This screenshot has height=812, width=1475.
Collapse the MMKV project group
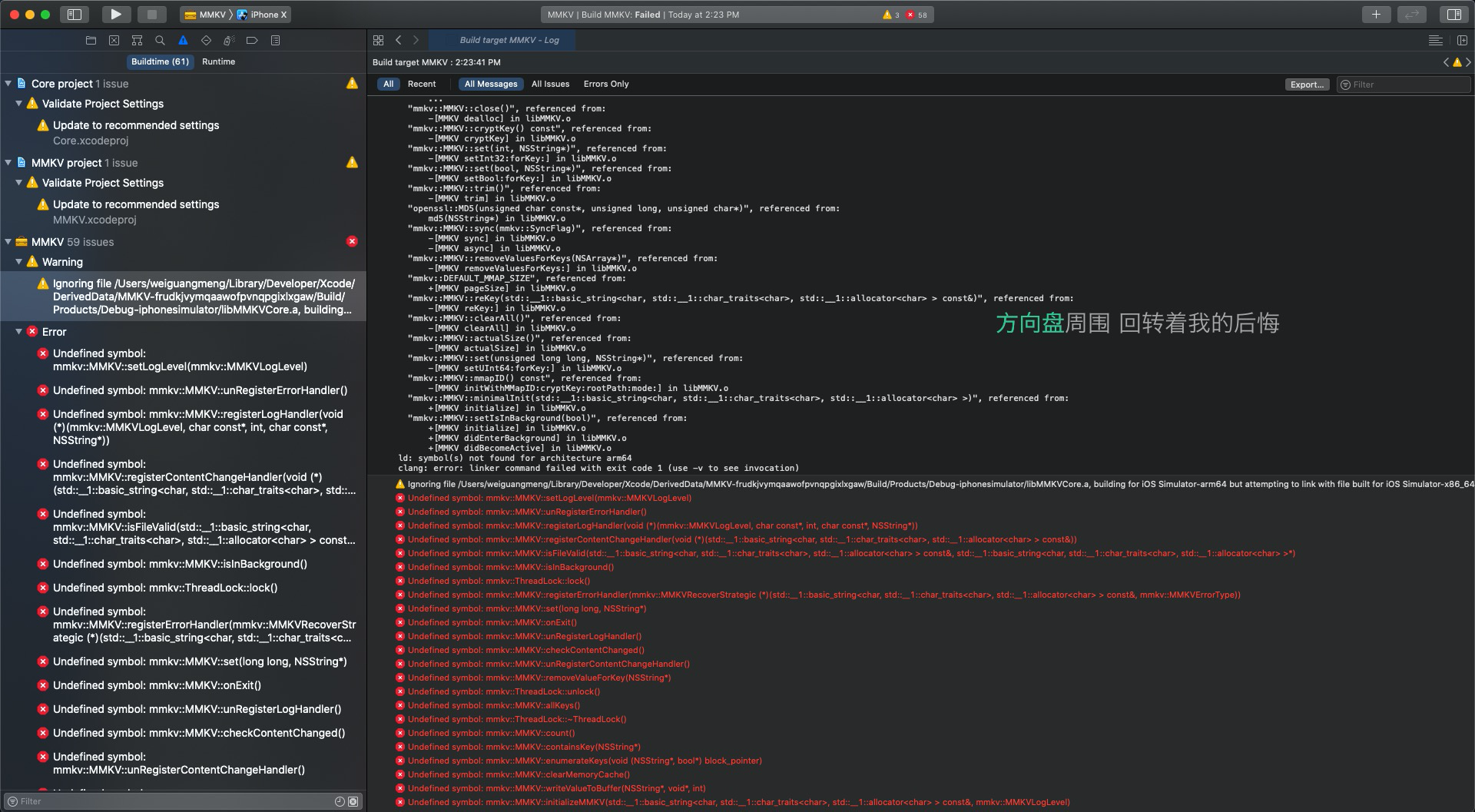pyautogui.click(x=8, y=163)
